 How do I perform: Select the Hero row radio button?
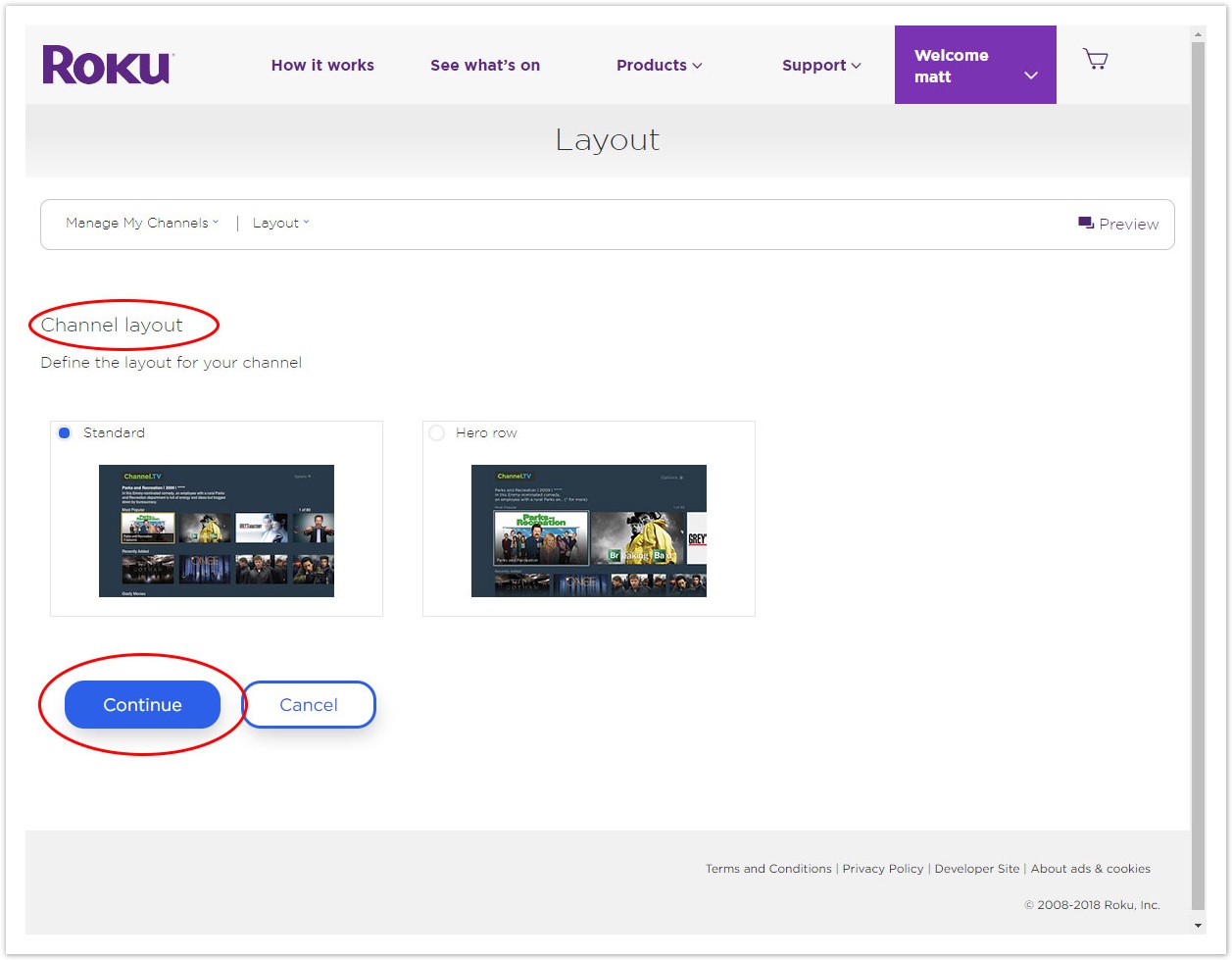point(437,432)
